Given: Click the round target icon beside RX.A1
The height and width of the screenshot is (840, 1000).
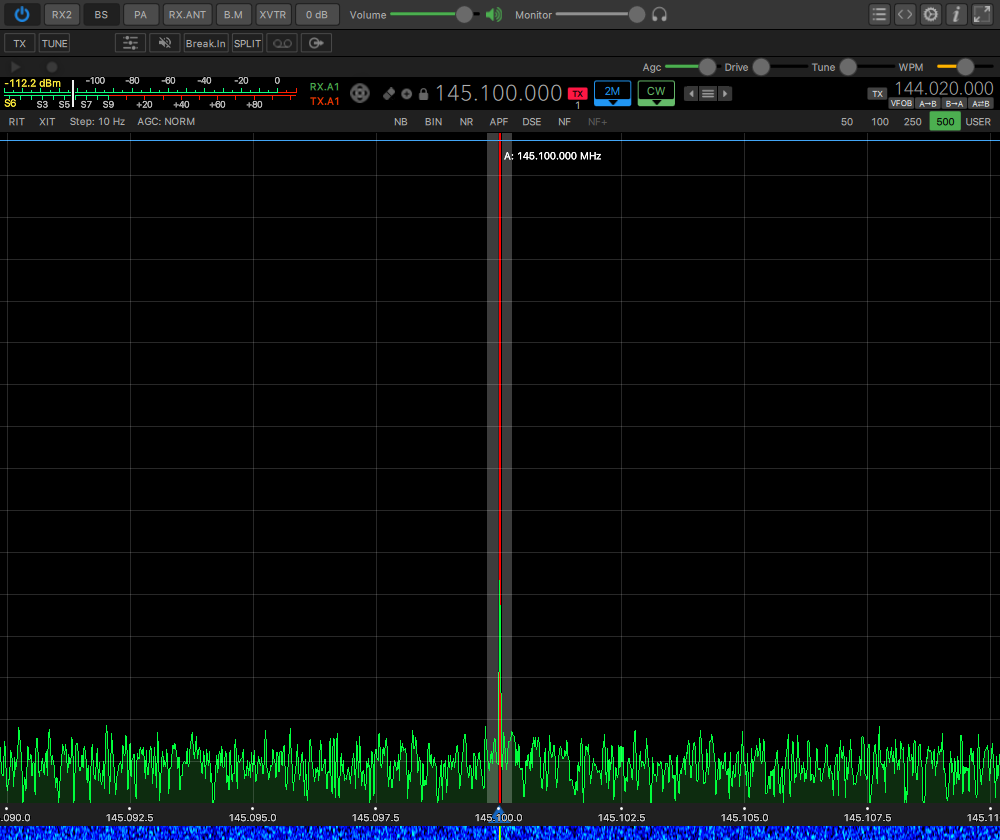Looking at the screenshot, I should pos(360,93).
